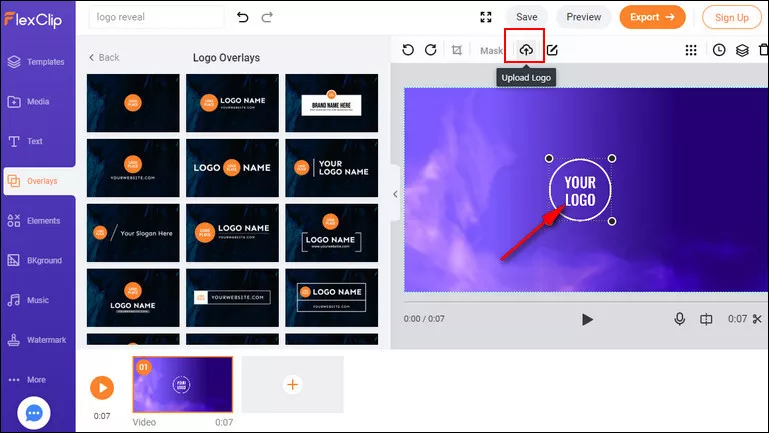Click the More menu item in sidebar
769x433 pixels.
coord(27,380)
